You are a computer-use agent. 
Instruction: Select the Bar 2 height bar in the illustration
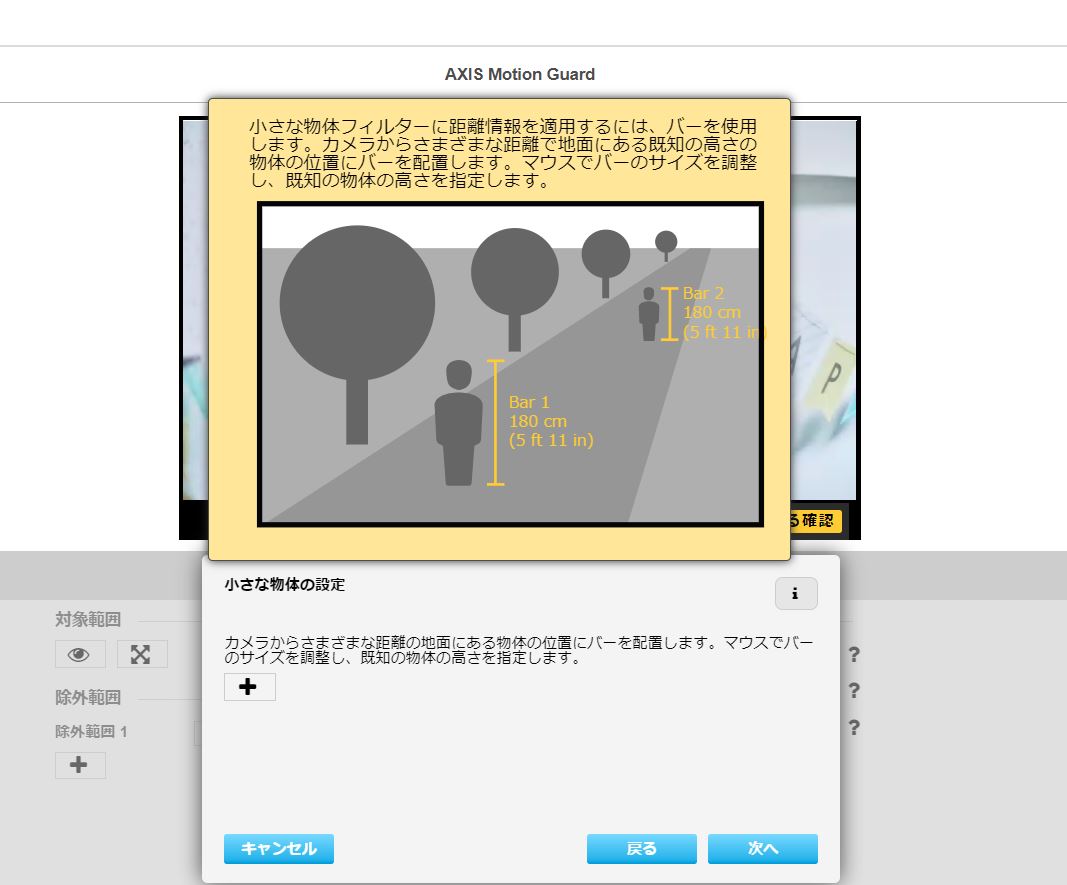[x=668, y=313]
